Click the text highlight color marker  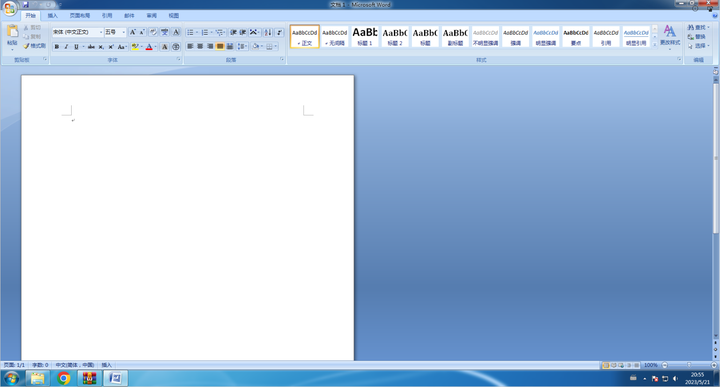(135, 47)
